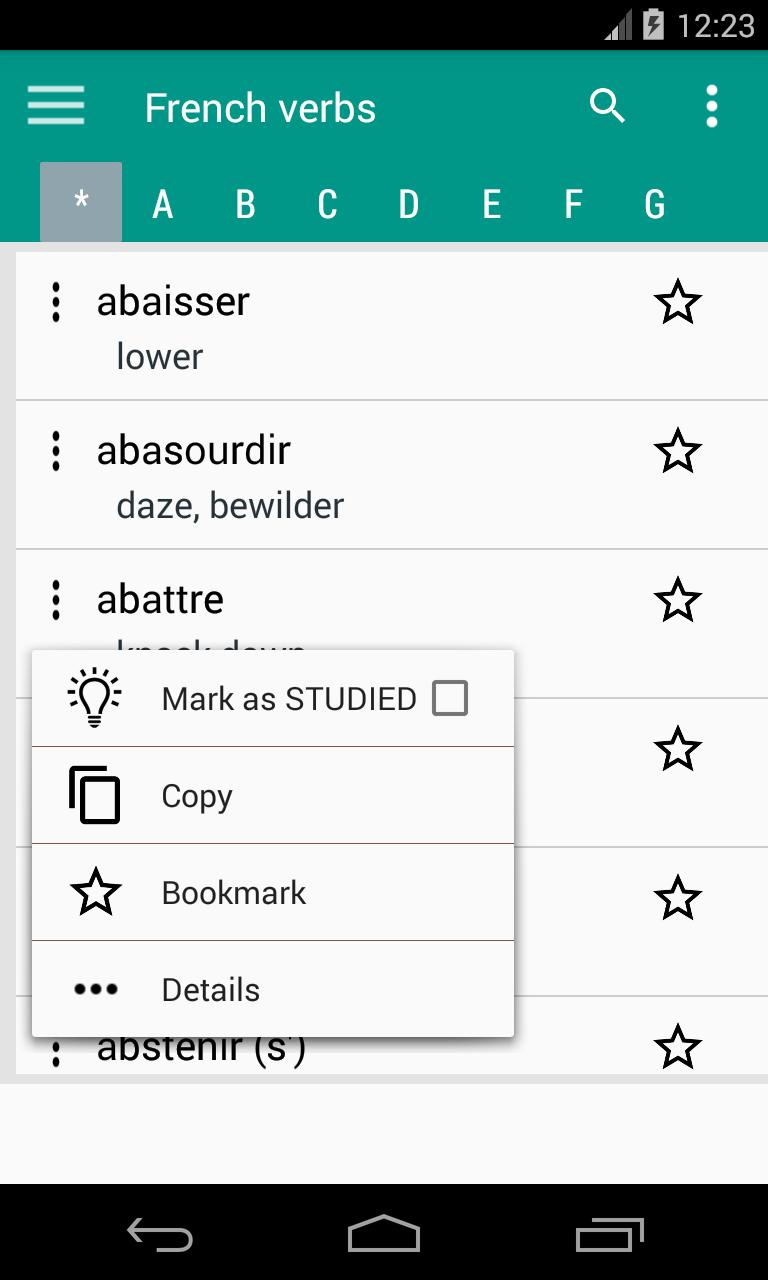Open the toolbar overflow options menu
Viewport: 768px width, 1280px height.
click(712, 106)
